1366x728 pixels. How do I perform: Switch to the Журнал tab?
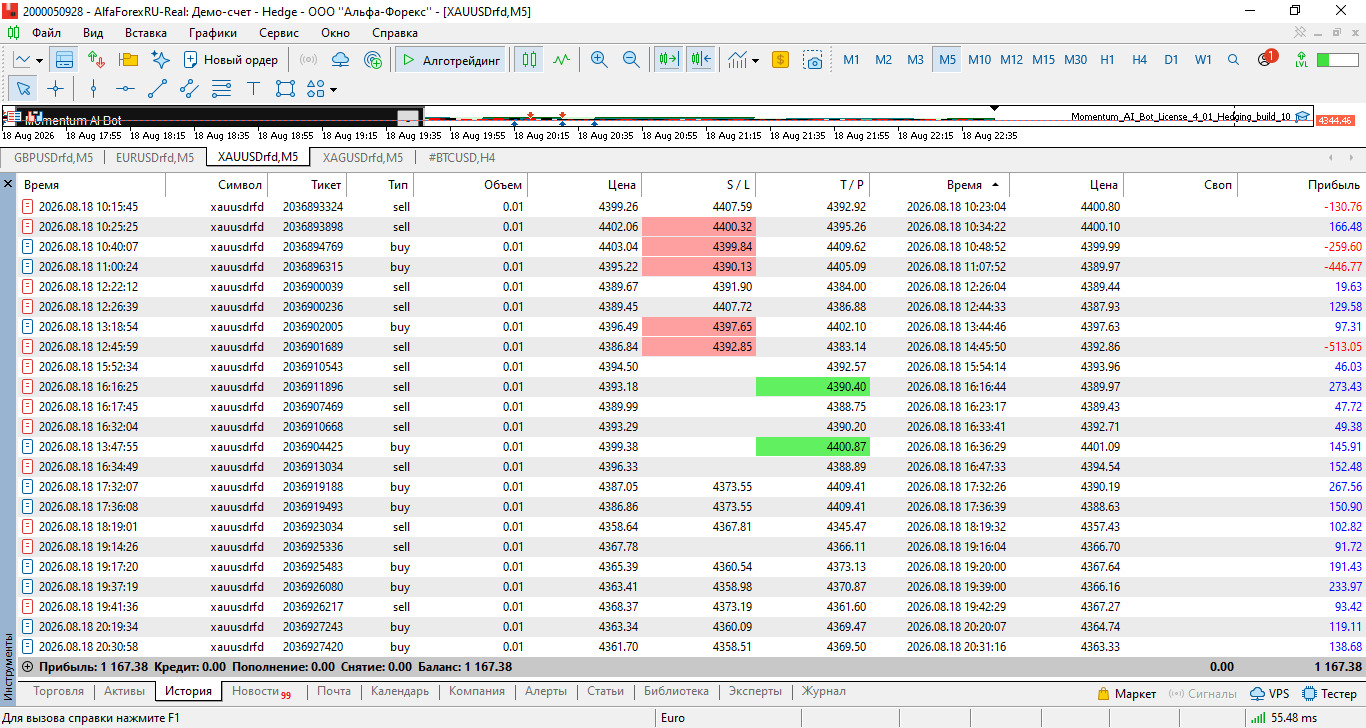(823, 691)
